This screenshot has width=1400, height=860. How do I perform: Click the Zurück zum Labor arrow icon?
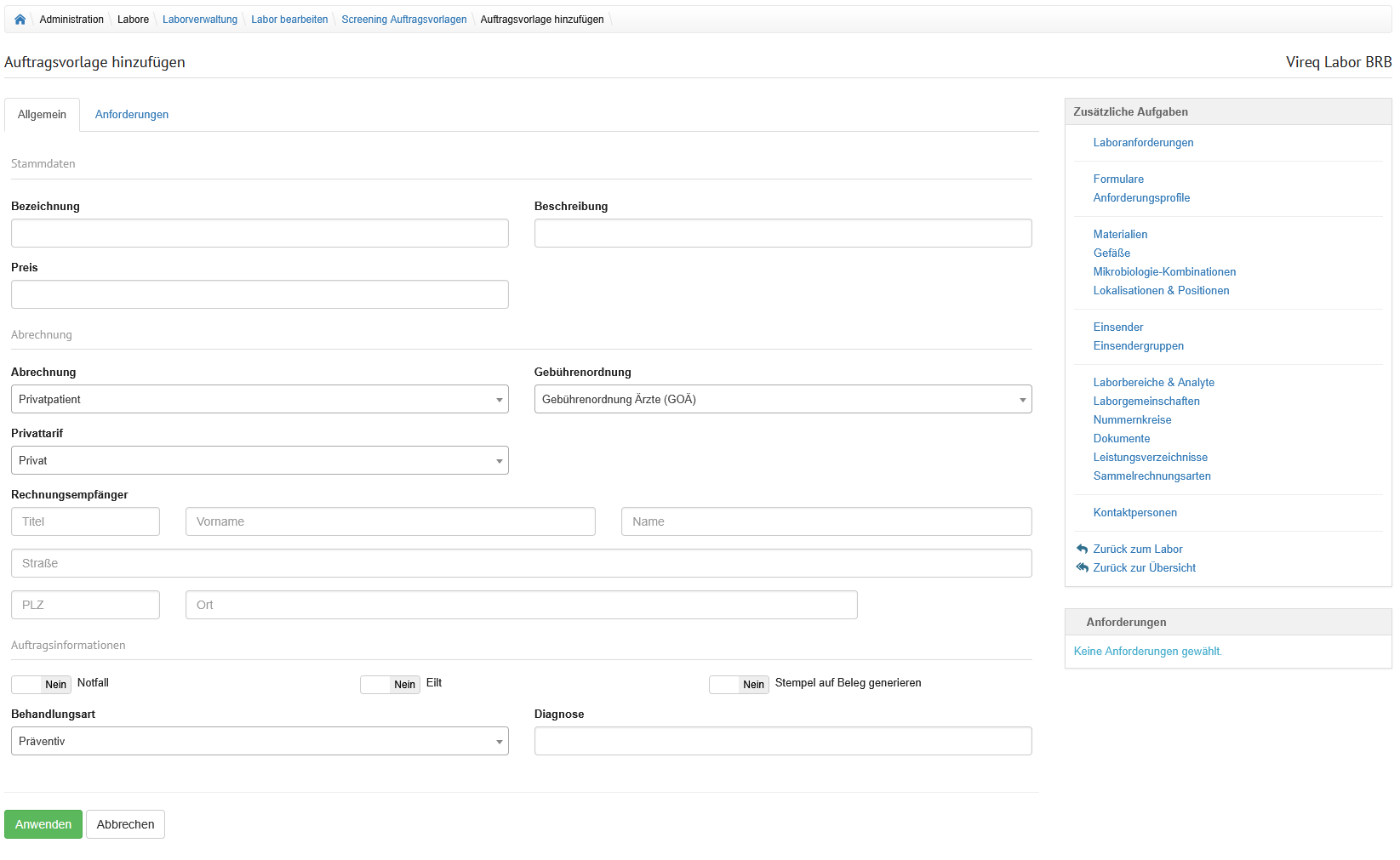(1082, 550)
